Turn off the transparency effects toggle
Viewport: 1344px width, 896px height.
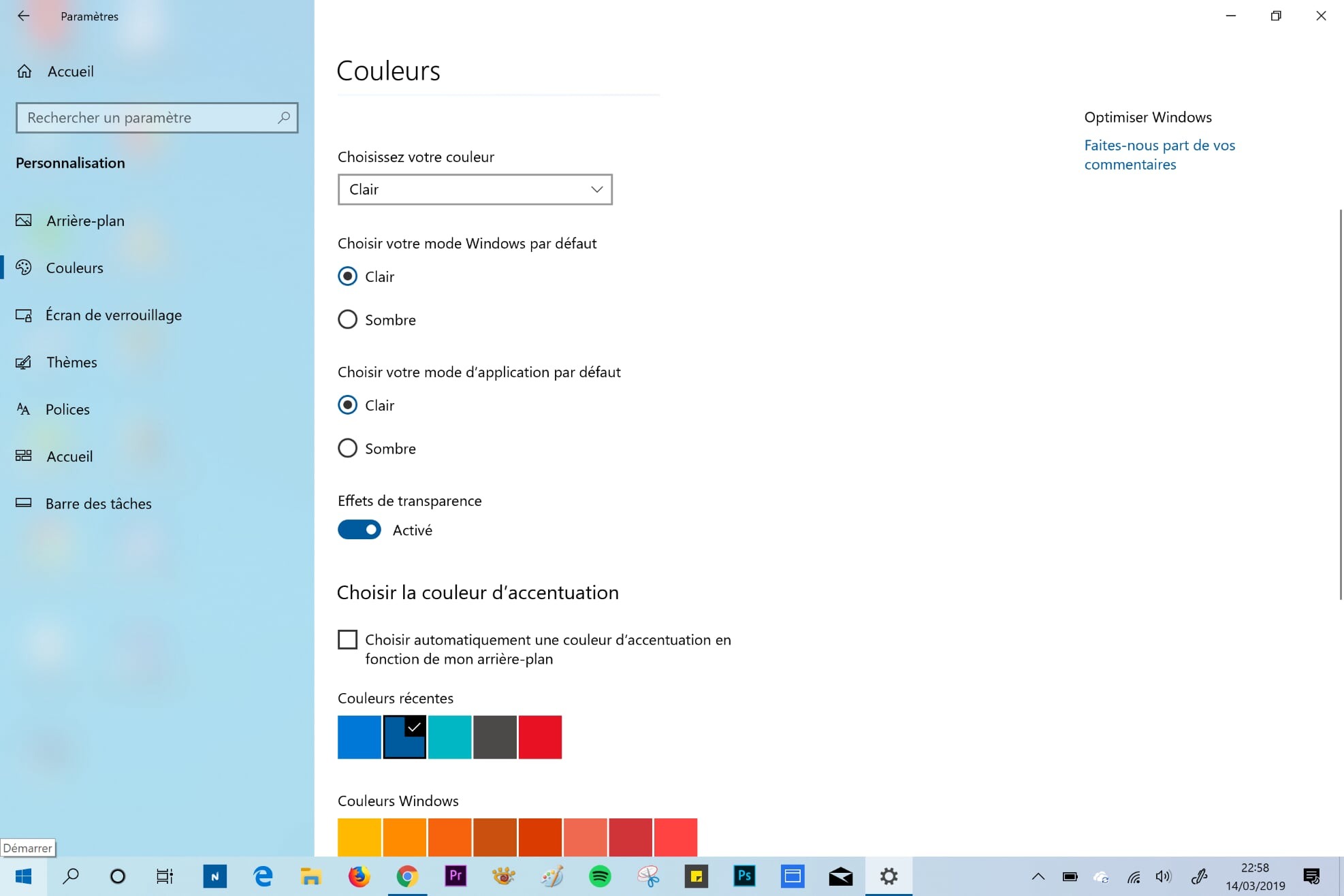coord(359,530)
